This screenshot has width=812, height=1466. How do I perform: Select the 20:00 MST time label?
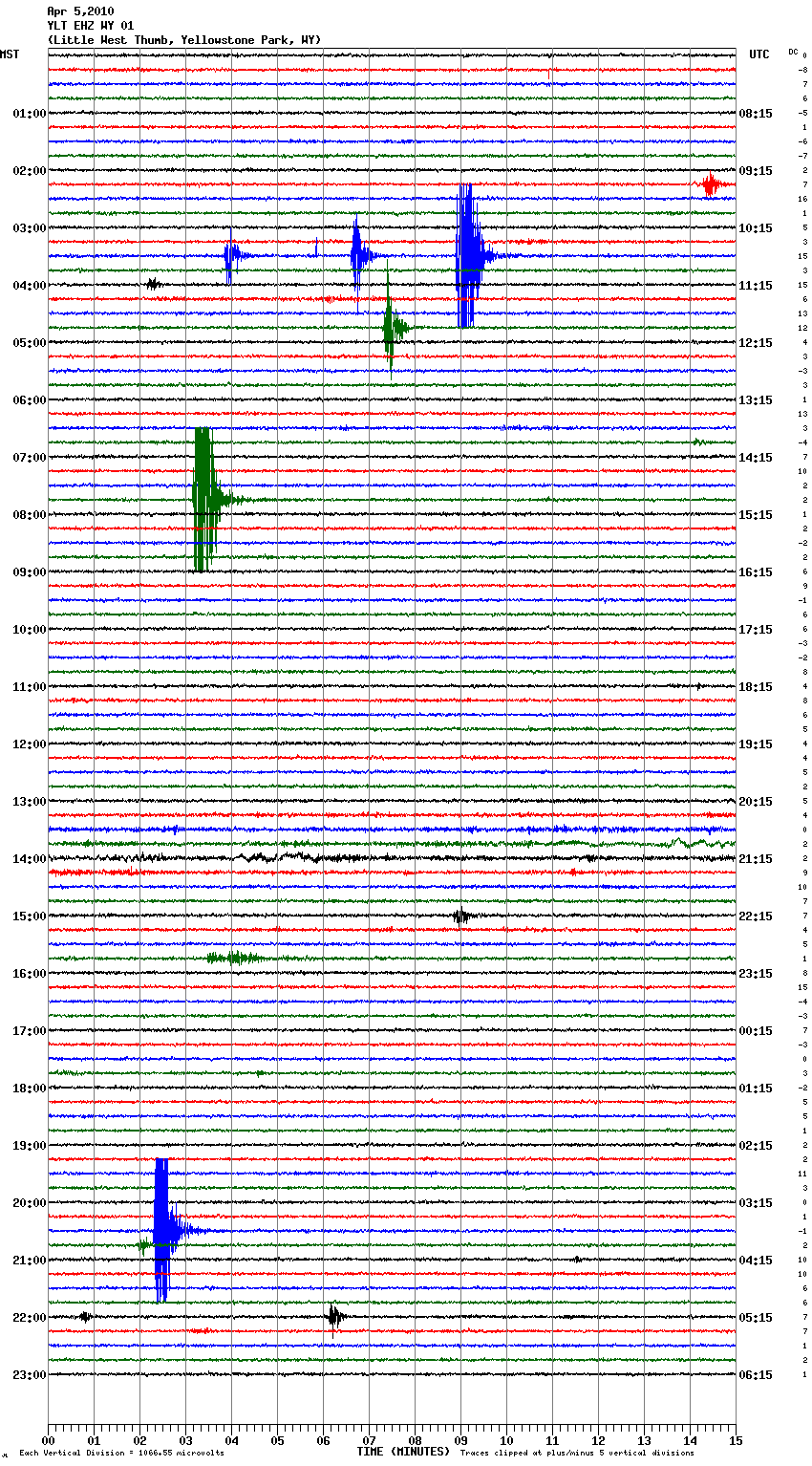[x=30, y=1203]
